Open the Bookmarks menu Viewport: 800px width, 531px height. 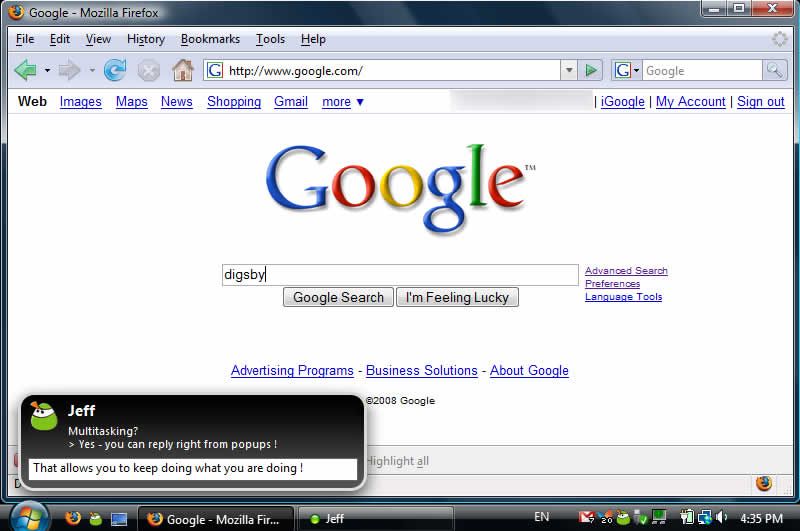210,39
